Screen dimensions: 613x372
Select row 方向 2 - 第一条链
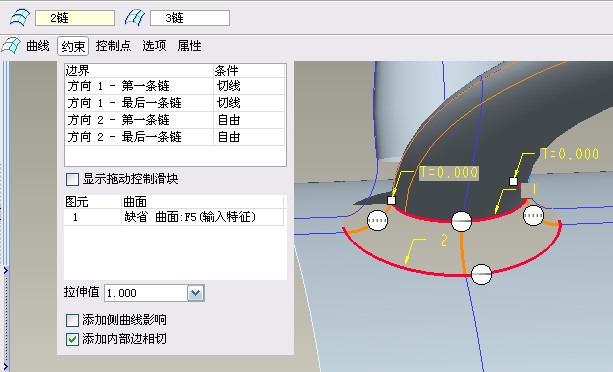pyautogui.click(x=175, y=120)
